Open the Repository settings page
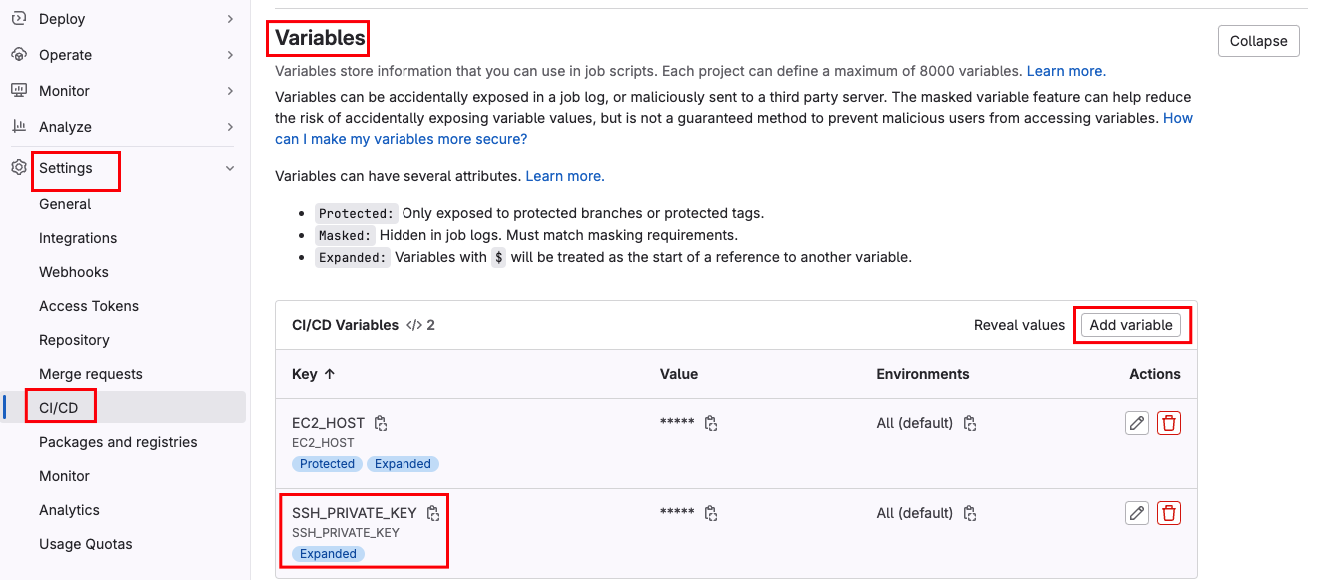Viewport: 1318px width, 580px height. click(74, 340)
